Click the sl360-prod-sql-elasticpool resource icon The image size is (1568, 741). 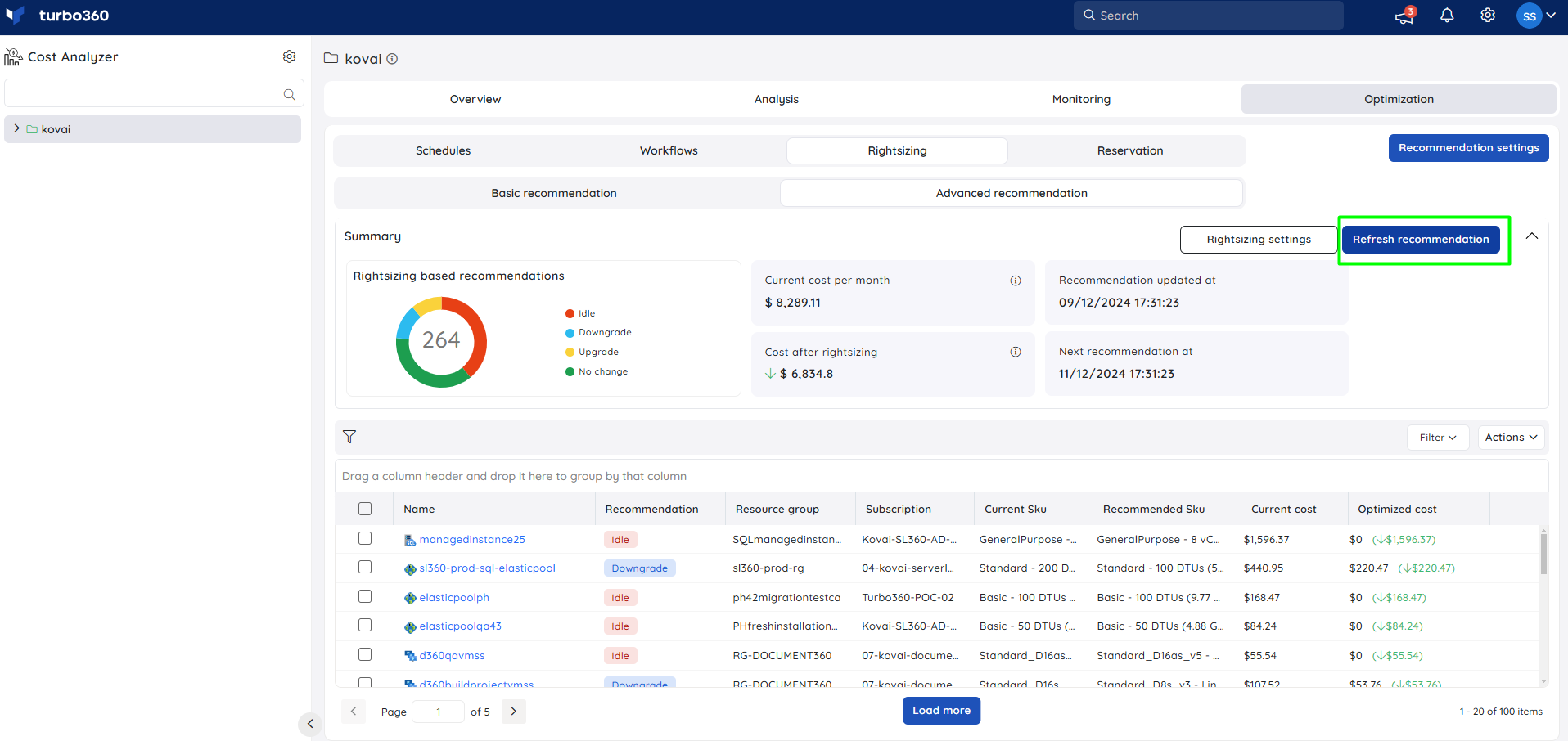[x=410, y=568]
